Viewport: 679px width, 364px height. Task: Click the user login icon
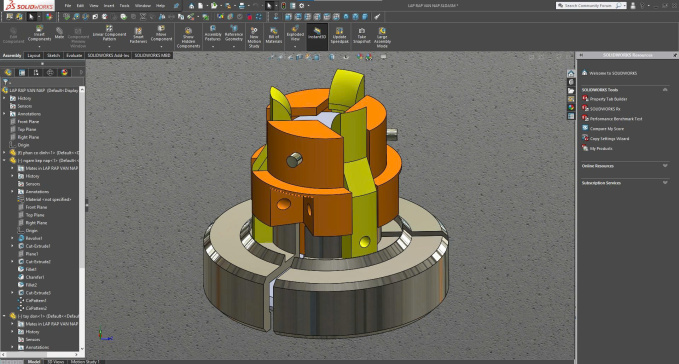(x=633, y=6)
